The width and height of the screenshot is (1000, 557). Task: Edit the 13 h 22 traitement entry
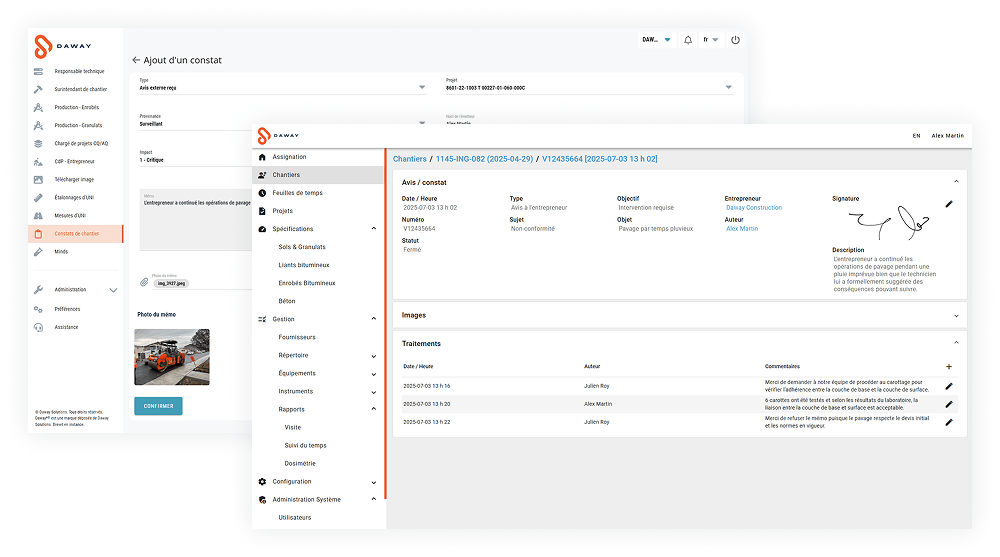[949, 422]
